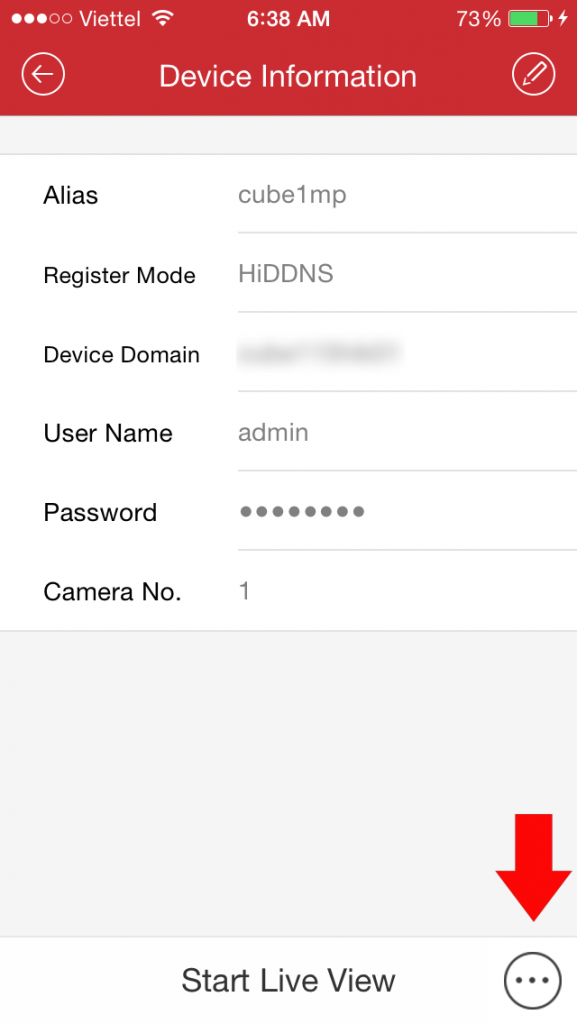Tap the Device Information title

(288, 76)
